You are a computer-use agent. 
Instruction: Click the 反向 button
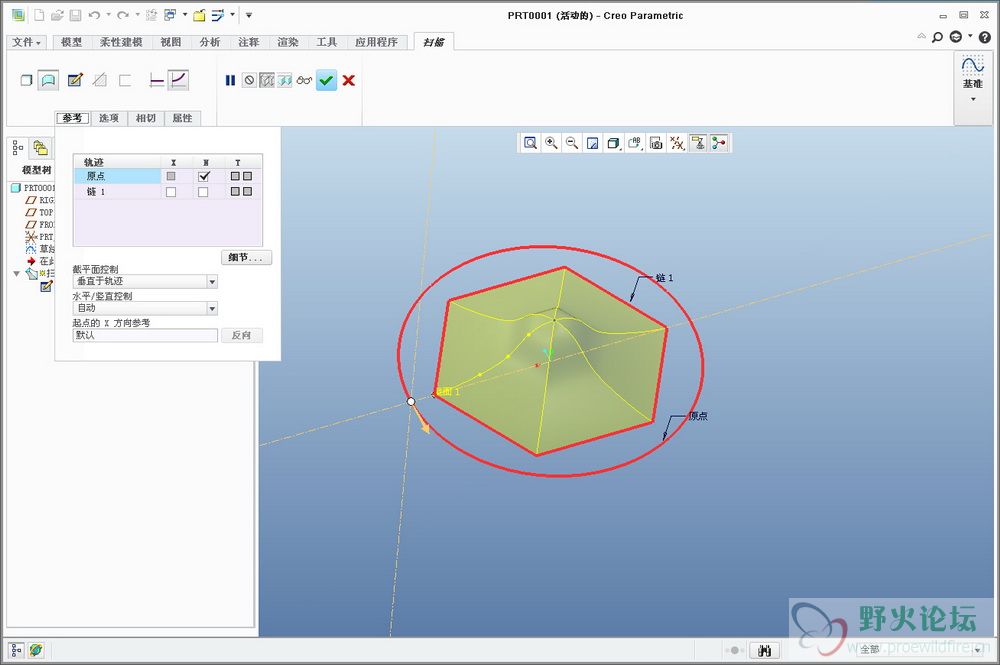242,335
